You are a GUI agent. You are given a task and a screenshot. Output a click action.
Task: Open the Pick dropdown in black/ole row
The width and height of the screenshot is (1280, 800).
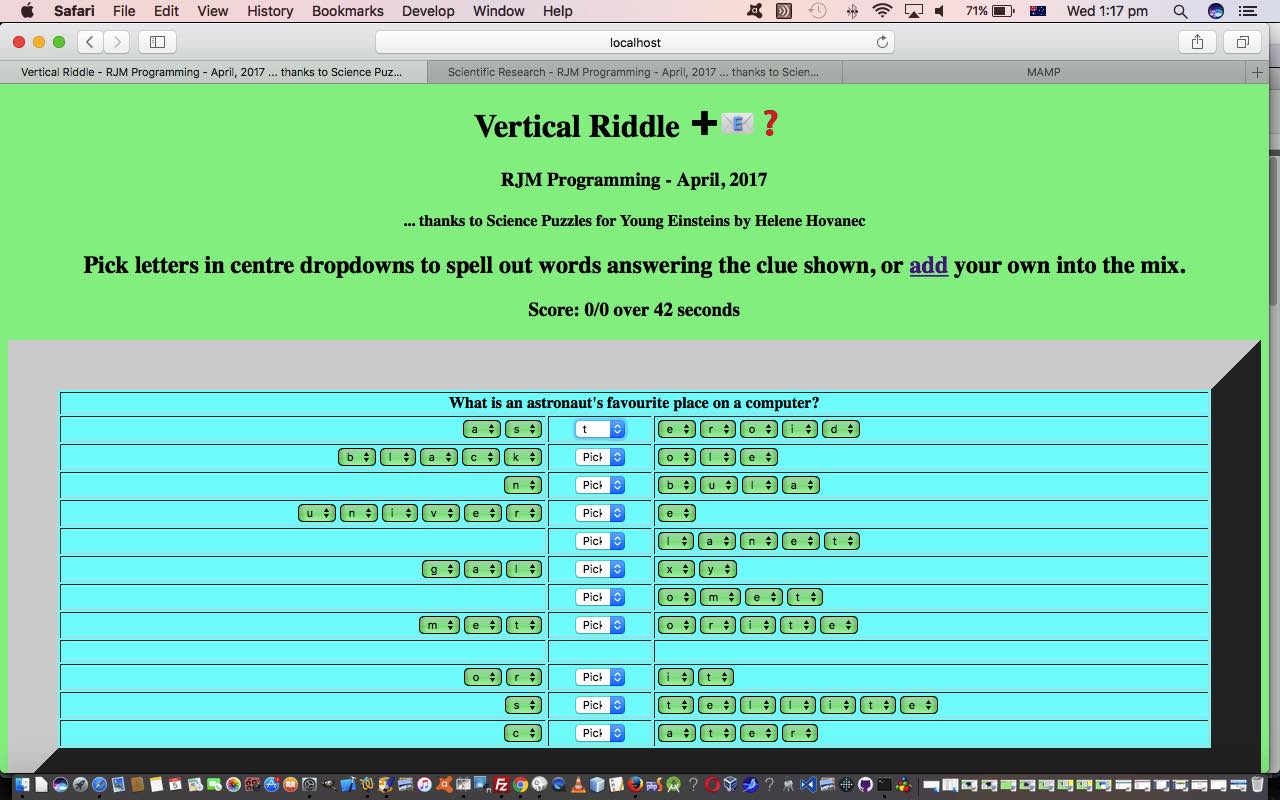(600, 457)
